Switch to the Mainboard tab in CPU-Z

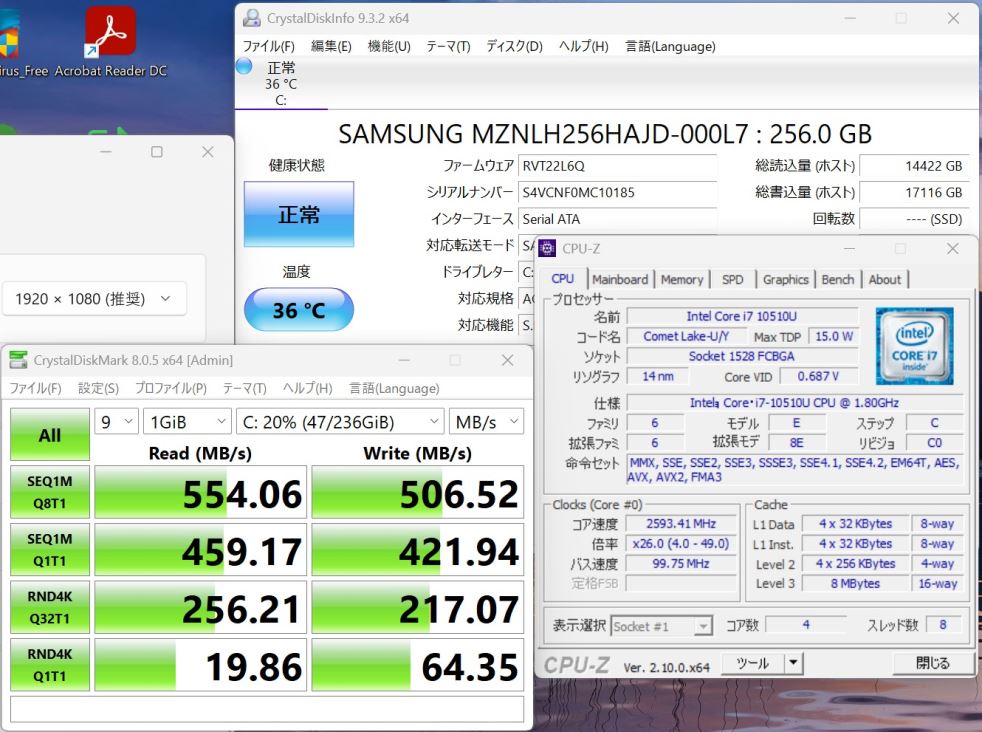click(x=620, y=279)
